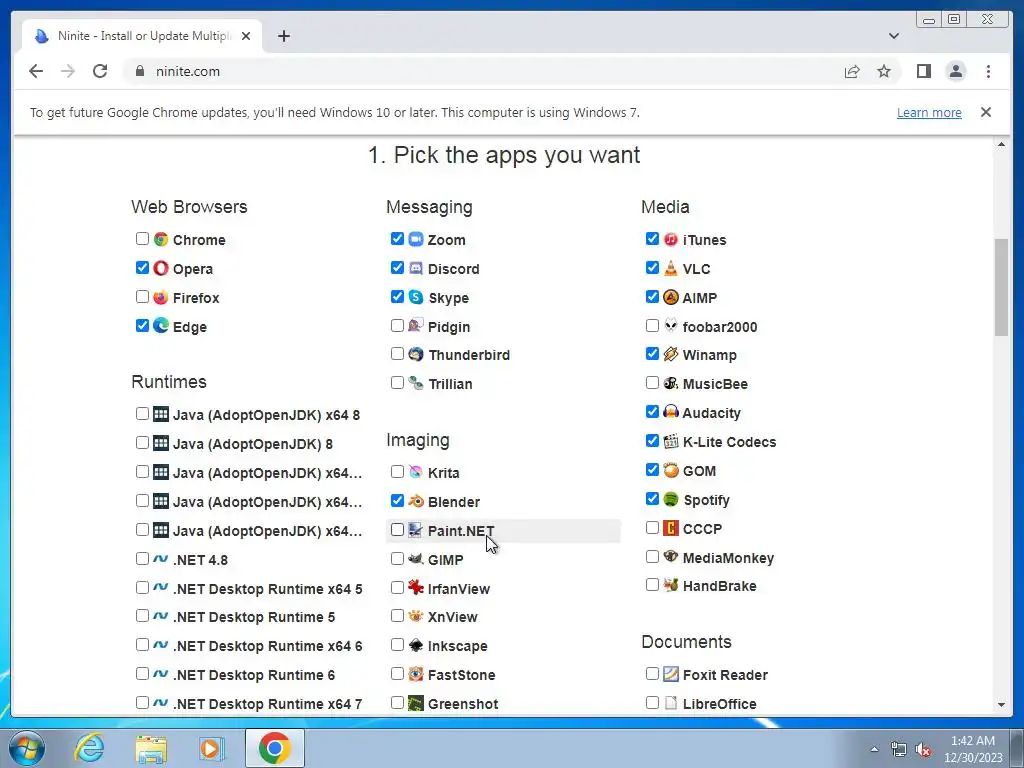This screenshot has height=768, width=1024.
Task: Check the Java (AdoptOpenJDK) x64 8 checkbox
Action: [142, 413]
